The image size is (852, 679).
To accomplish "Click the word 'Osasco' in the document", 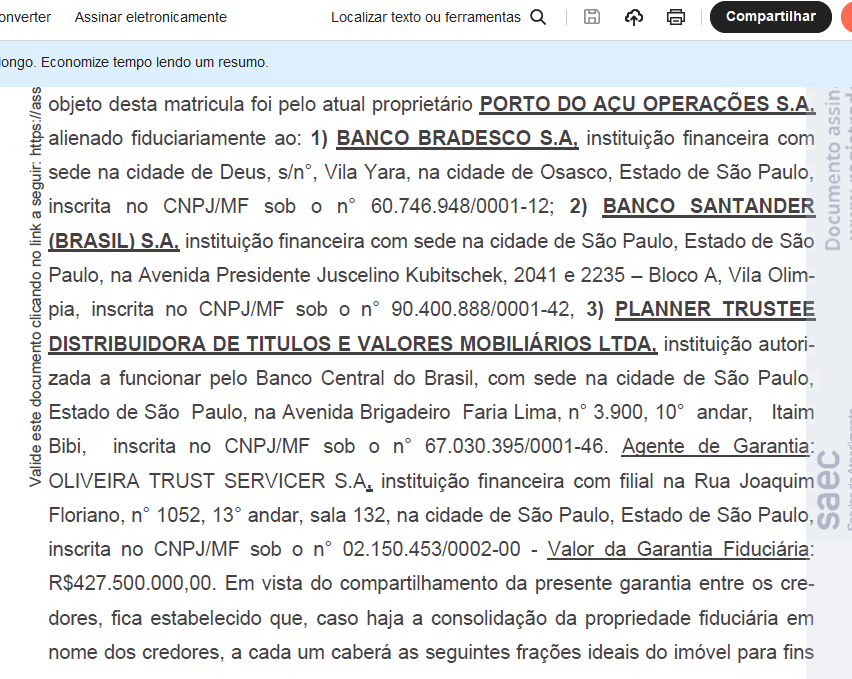I will pos(574,172).
